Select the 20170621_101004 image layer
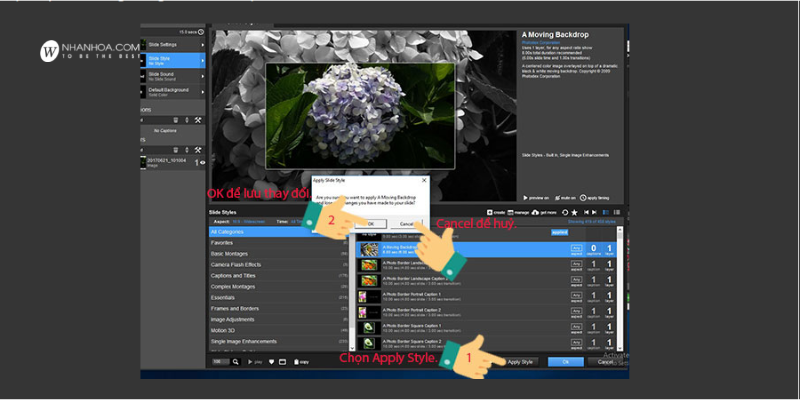Screen dimensions: 800x400 tap(173, 163)
